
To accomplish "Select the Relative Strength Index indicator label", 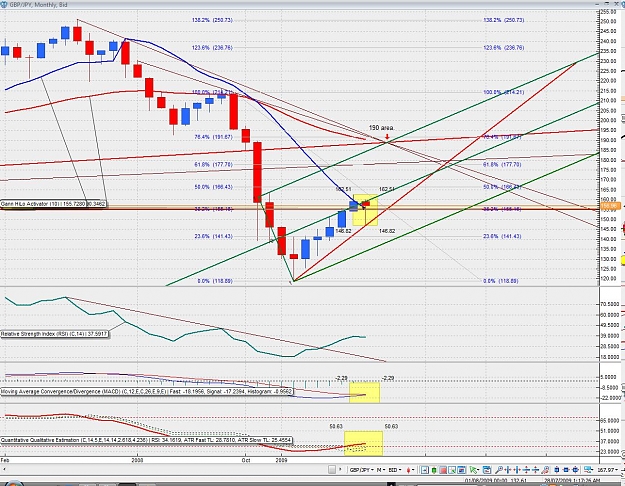I will [x=54, y=334].
